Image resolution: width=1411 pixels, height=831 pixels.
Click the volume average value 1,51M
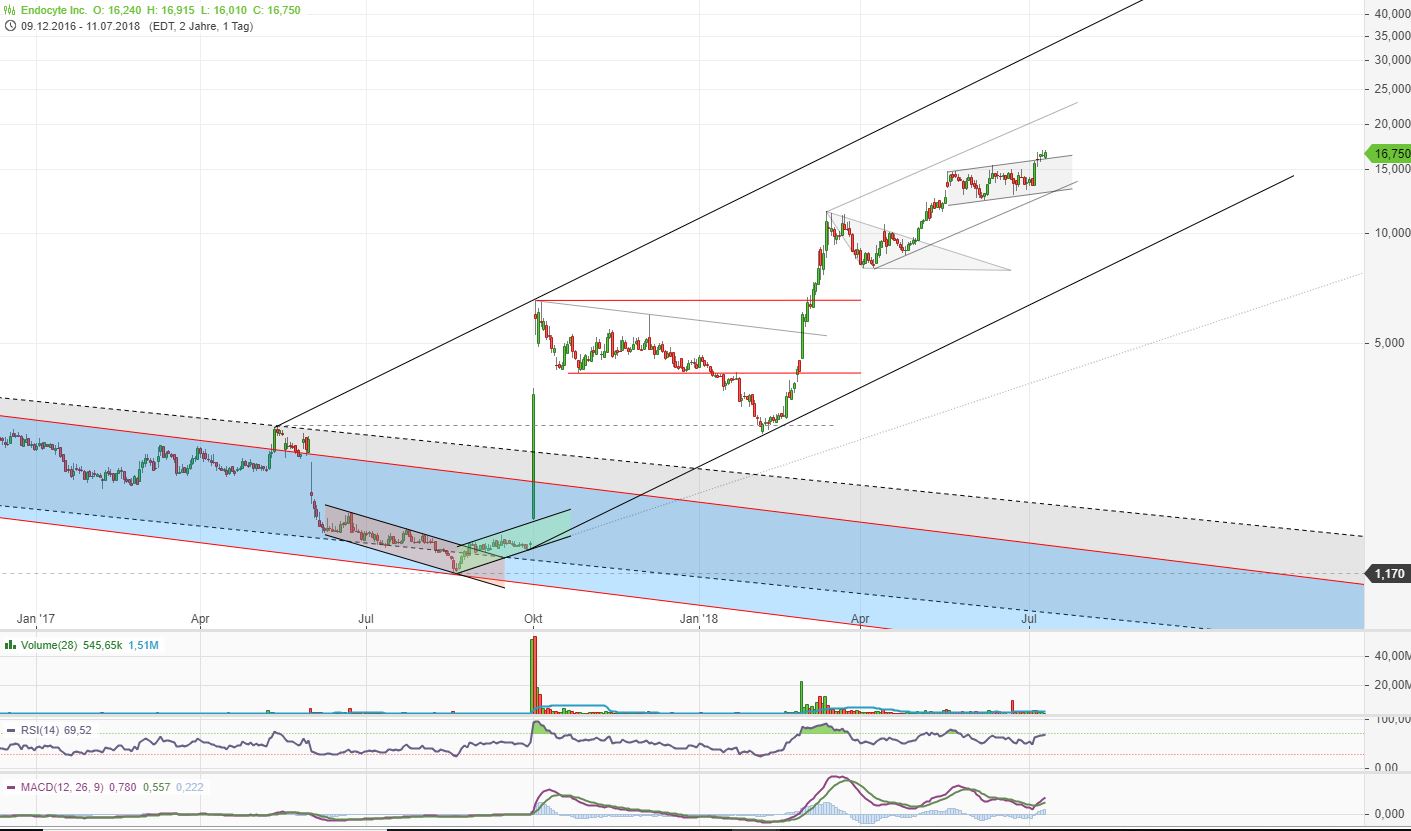(144, 645)
